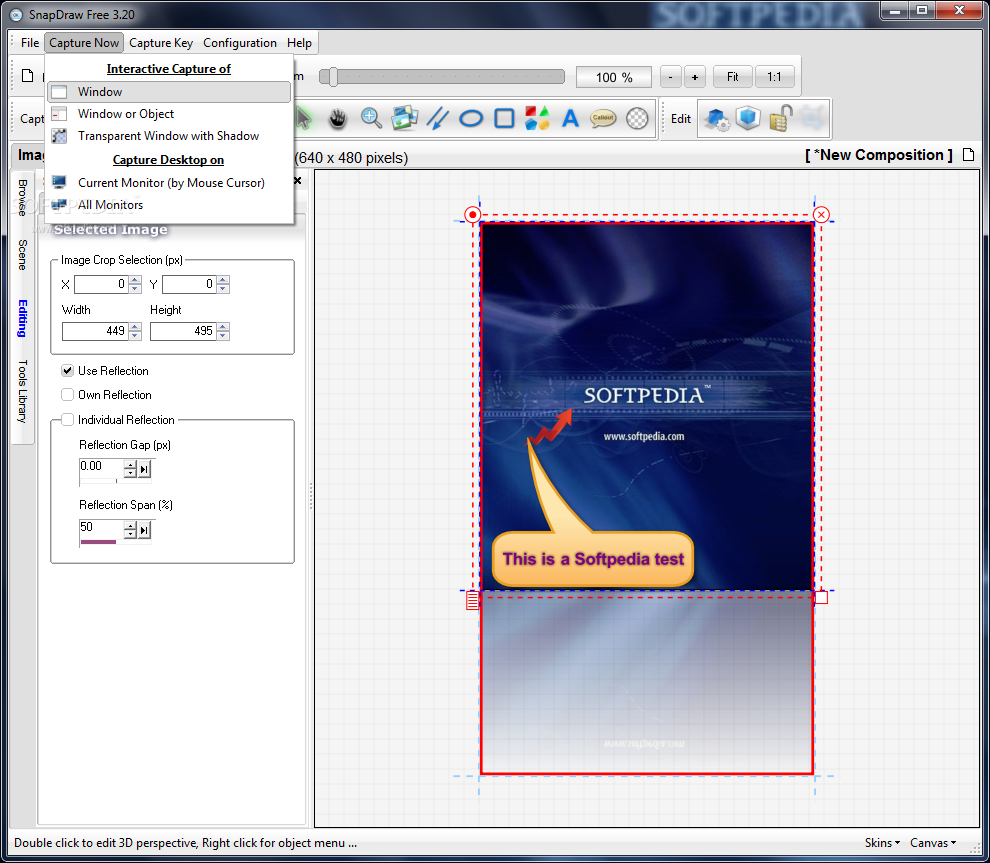
Task: Click the red circle dot handle on image
Action: (x=472, y=215)
